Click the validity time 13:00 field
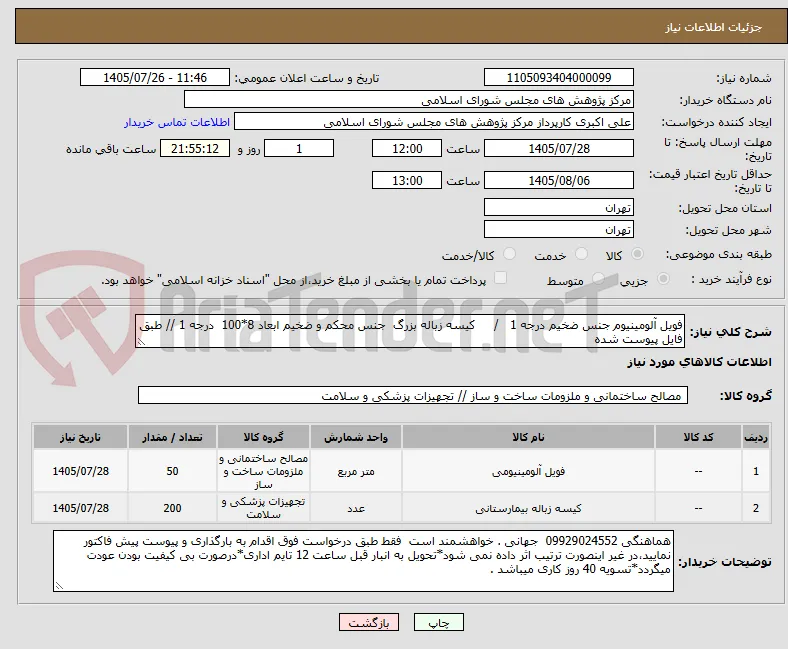The height and width of the screenshot is (649, 788). pos(407,180)
